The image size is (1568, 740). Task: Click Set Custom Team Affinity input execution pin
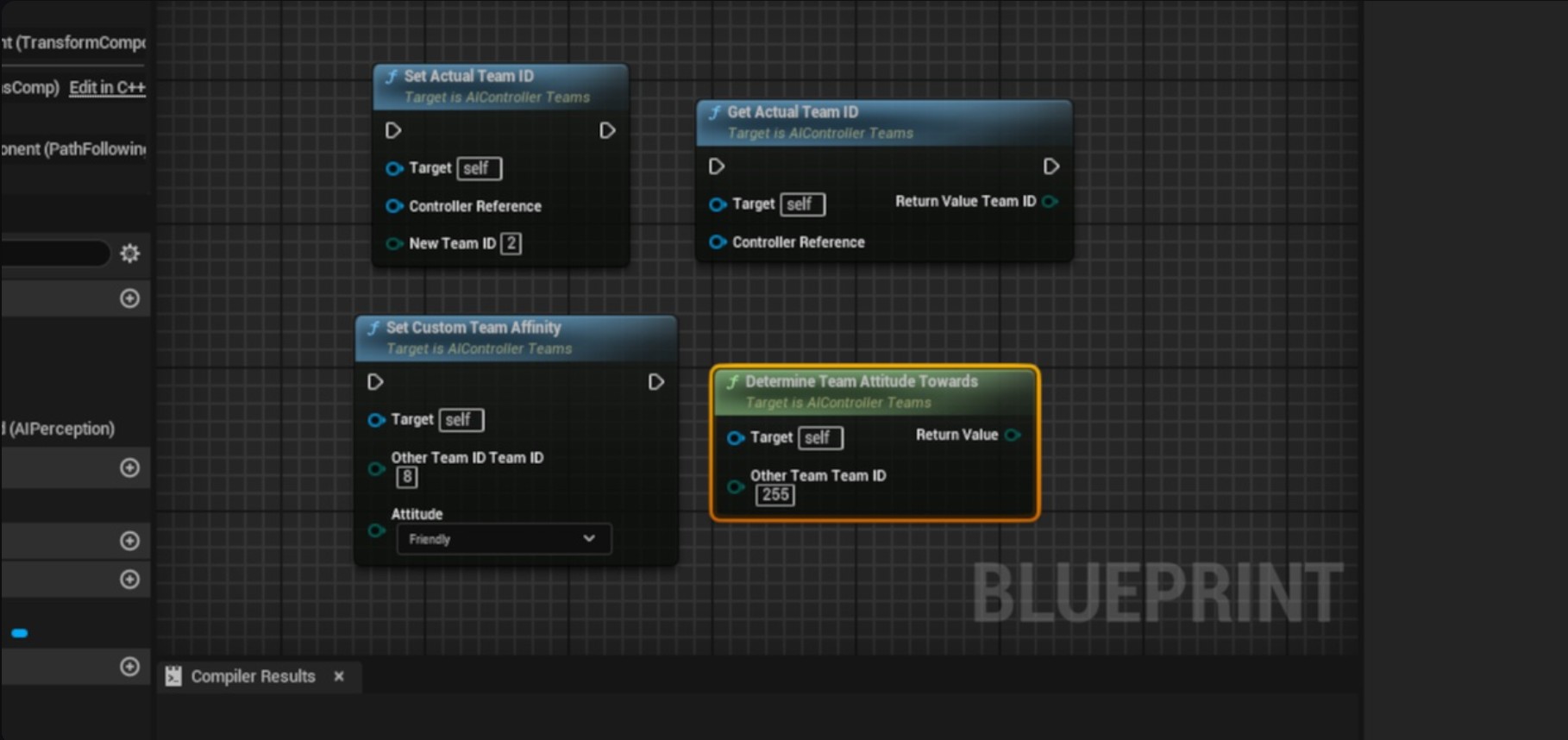(x=375, y=382)
